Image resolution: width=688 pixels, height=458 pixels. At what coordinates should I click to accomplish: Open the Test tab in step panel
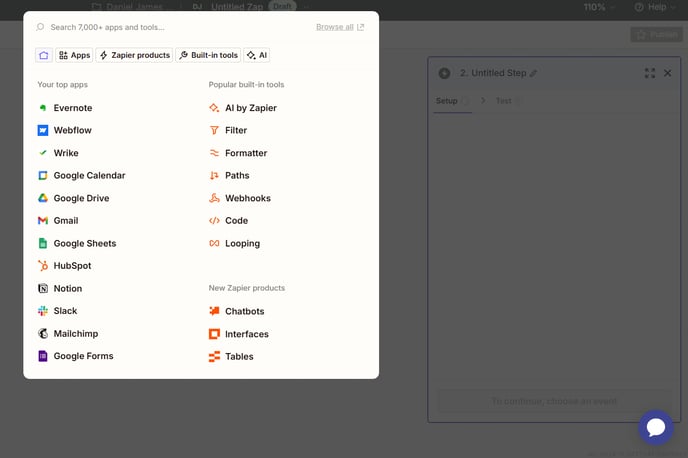pos(508,101)
